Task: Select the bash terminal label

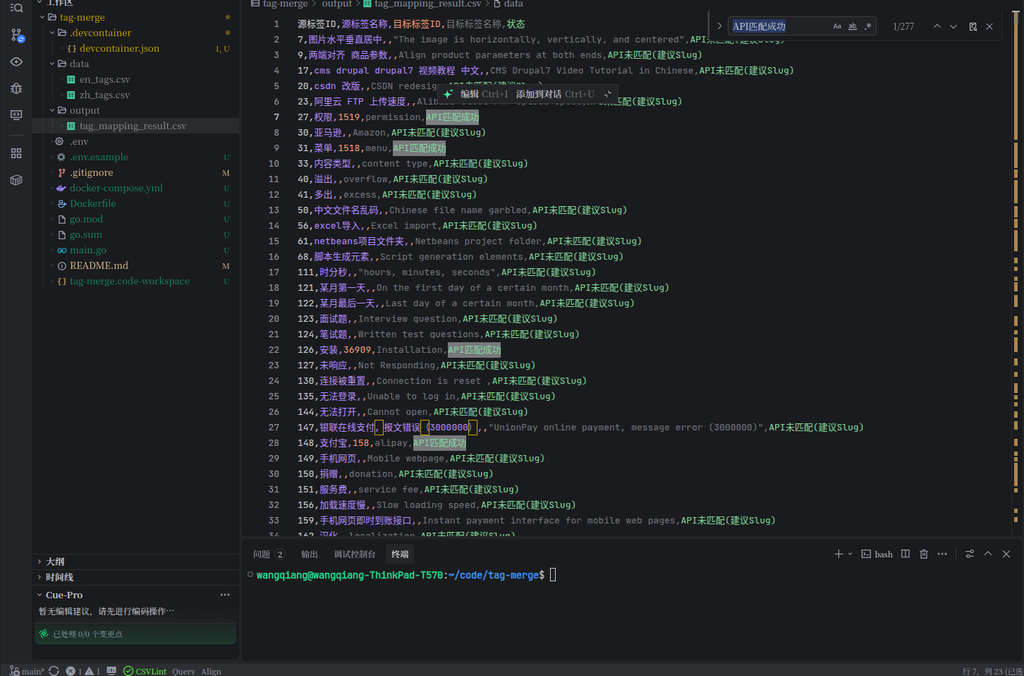Action: pyautogui.click(x=877, y=554)
